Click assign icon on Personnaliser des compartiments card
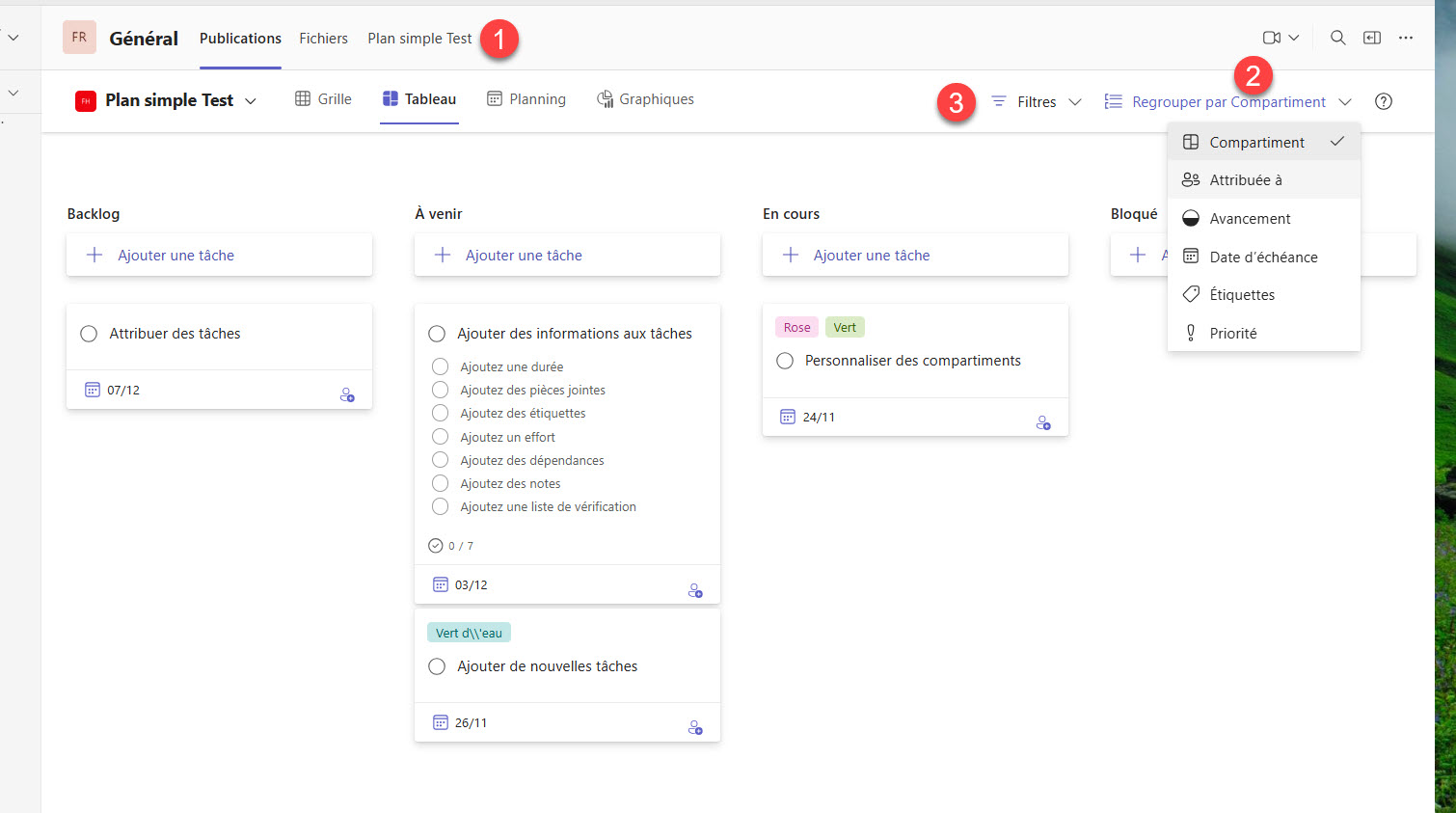1456x813 pixels. point(1043,422)
